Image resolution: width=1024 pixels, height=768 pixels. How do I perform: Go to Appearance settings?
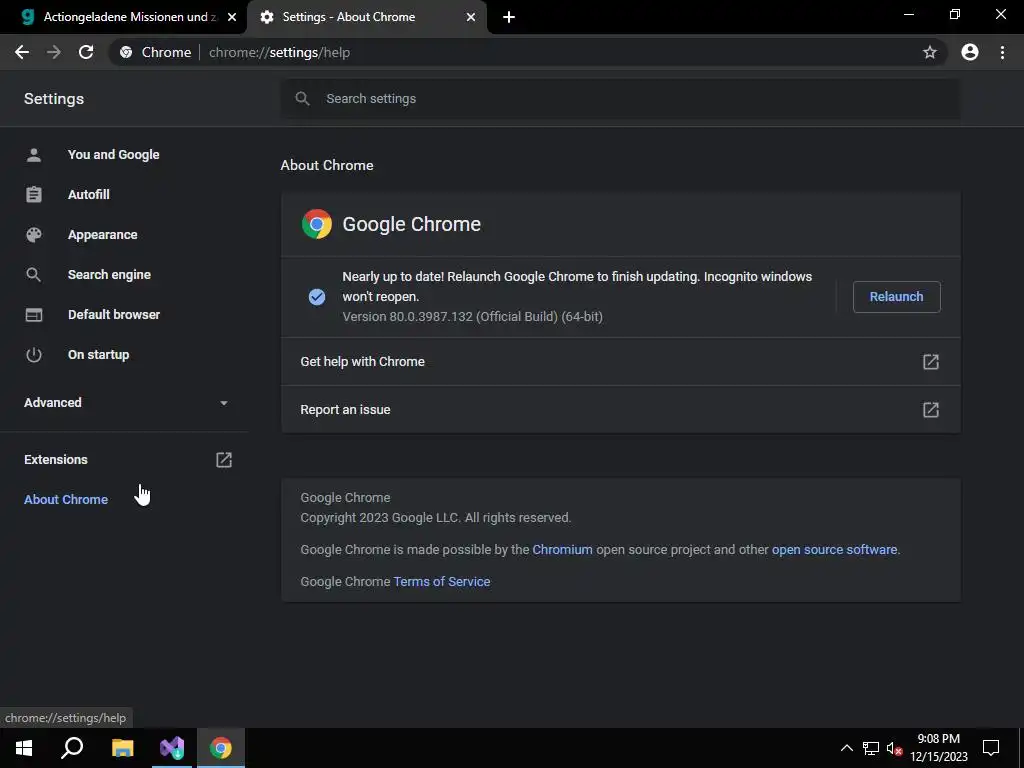(103, 234)
